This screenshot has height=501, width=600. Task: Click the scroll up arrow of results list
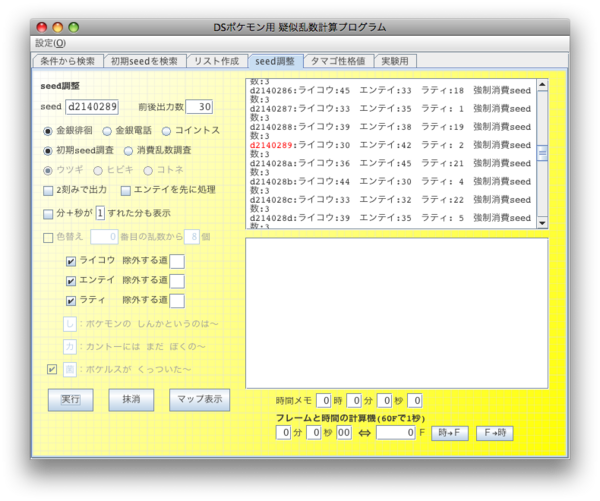click(x=542, y=85)
